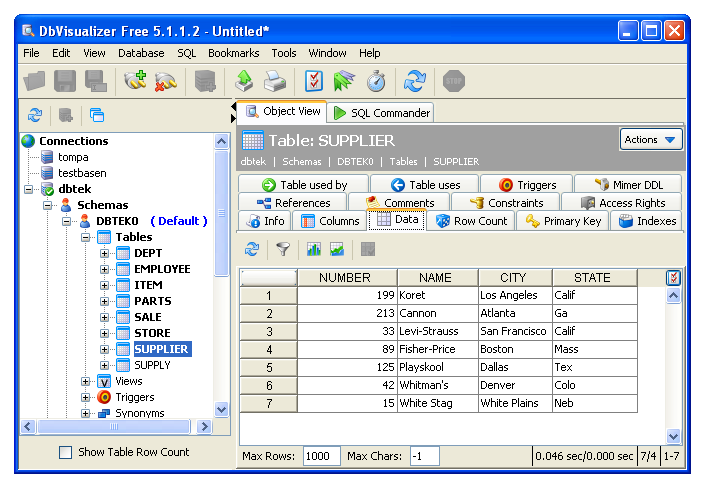Click the line chart icon above grid
Image resolution: width=709 pixels, height=487 pixels.
click(337, 249)
